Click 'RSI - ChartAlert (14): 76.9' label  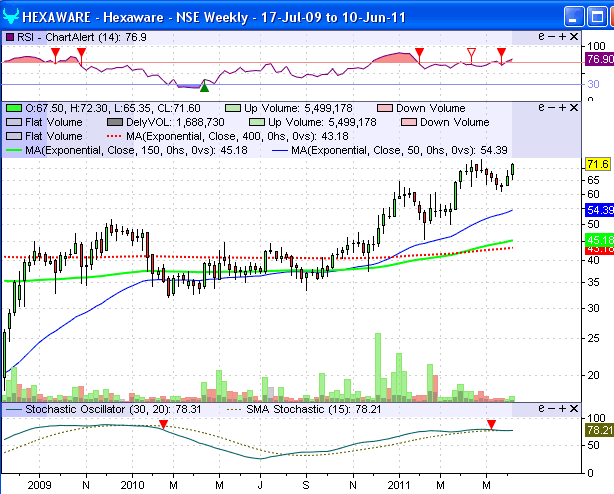tap(82, 37)
